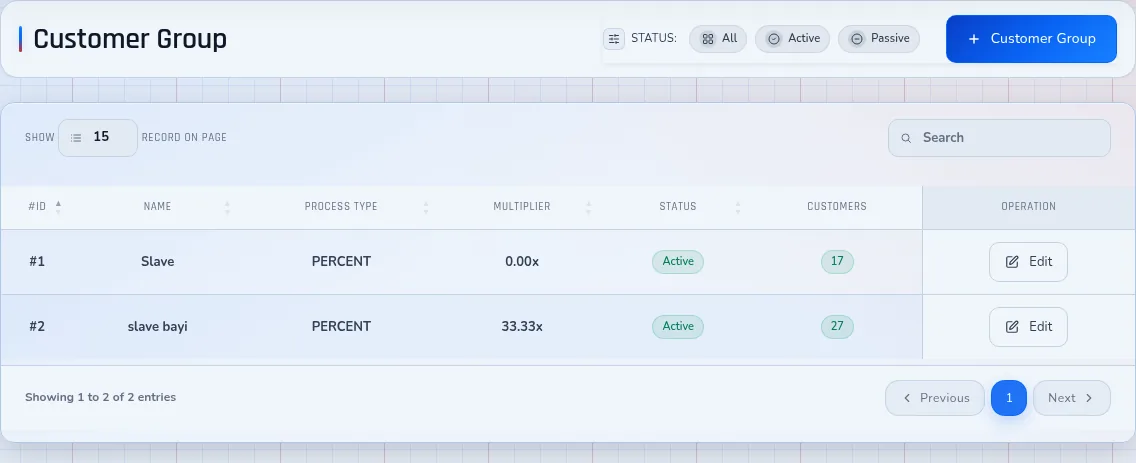Click the Active badge in slave bayi row

tap(677, 327)
